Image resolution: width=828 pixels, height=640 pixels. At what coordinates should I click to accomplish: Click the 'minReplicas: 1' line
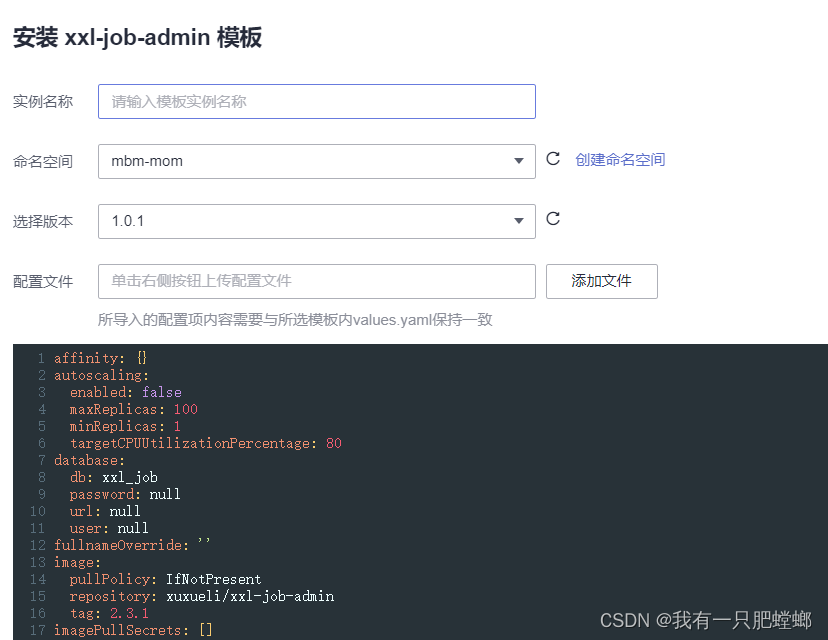pos(125,426)
